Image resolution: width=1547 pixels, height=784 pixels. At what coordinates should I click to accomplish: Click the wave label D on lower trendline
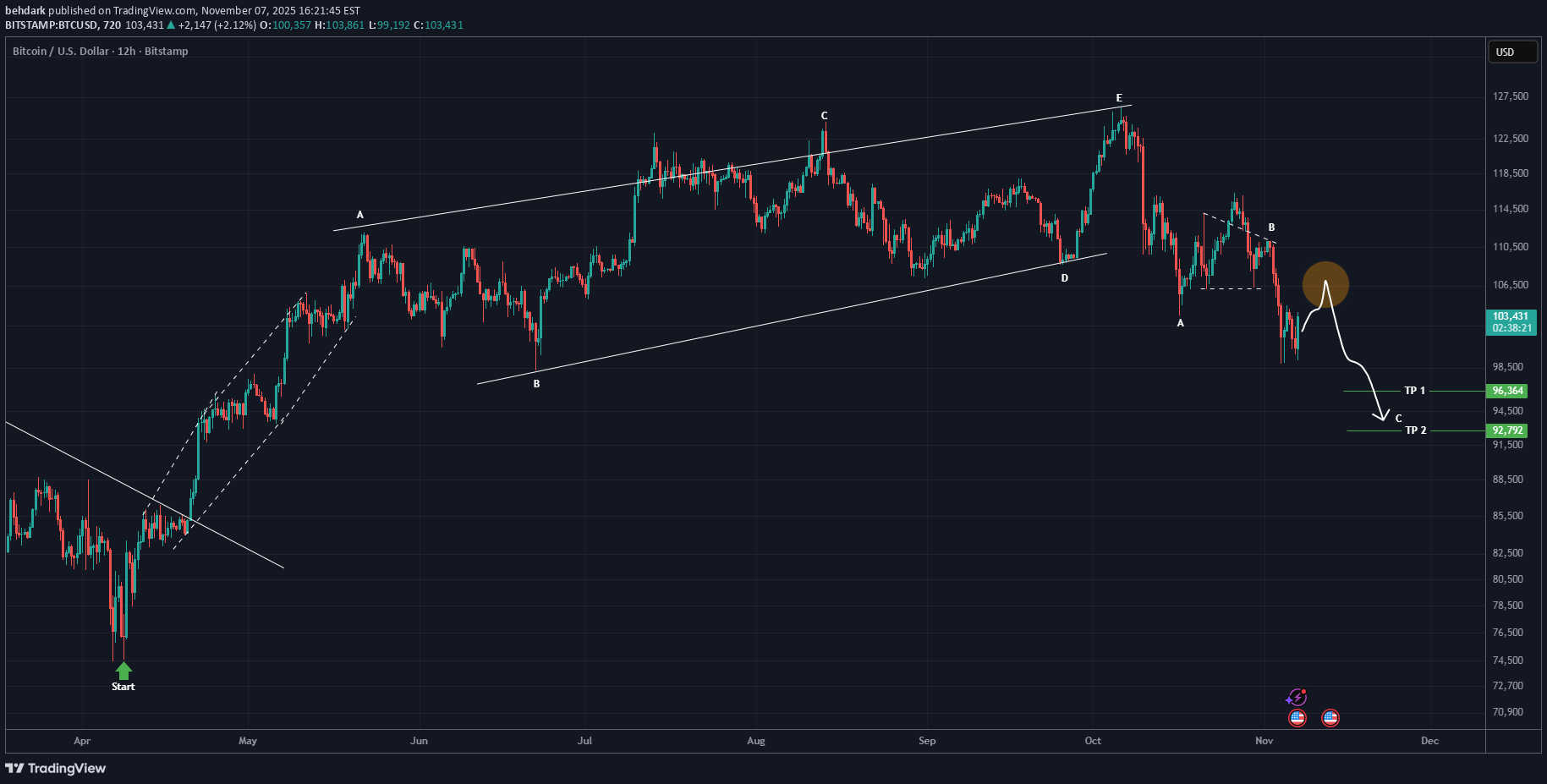pyautogui.click(x=1065, y=278)
